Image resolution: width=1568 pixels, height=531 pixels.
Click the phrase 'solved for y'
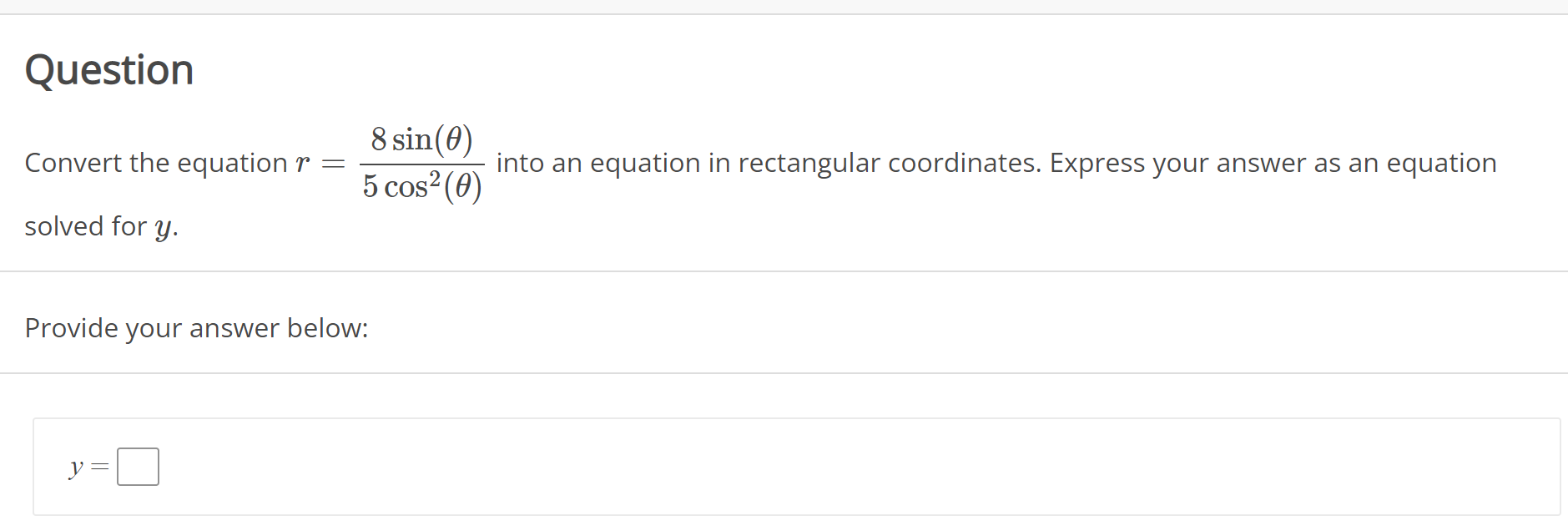(x=98, y=225)
